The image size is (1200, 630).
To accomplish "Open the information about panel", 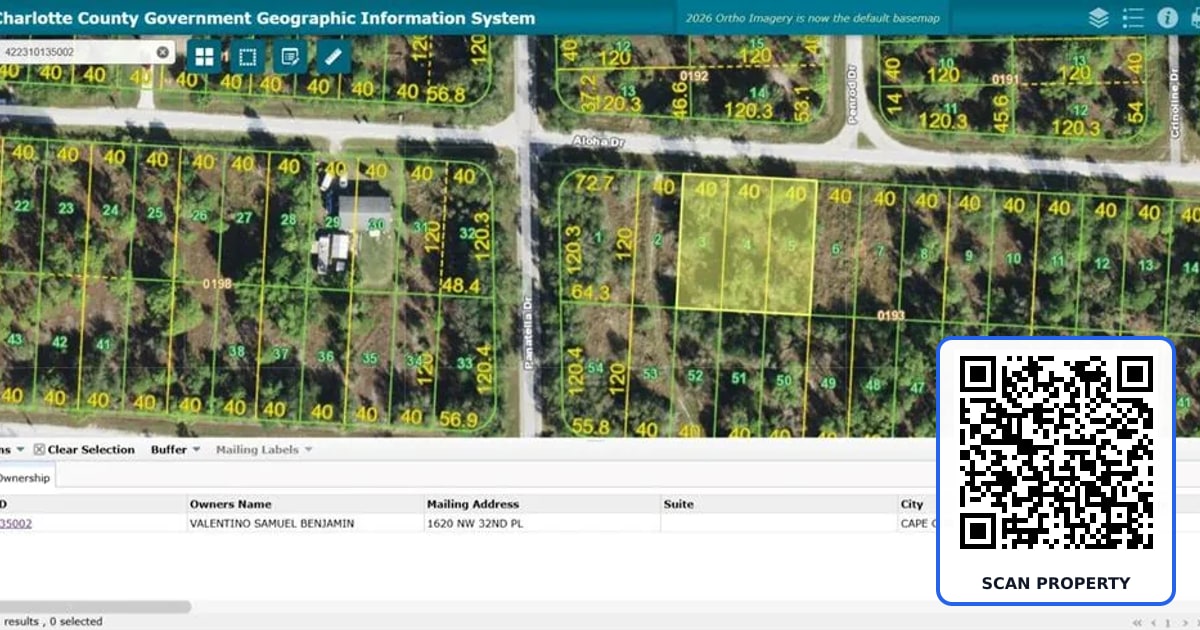I will point(1166,17).
